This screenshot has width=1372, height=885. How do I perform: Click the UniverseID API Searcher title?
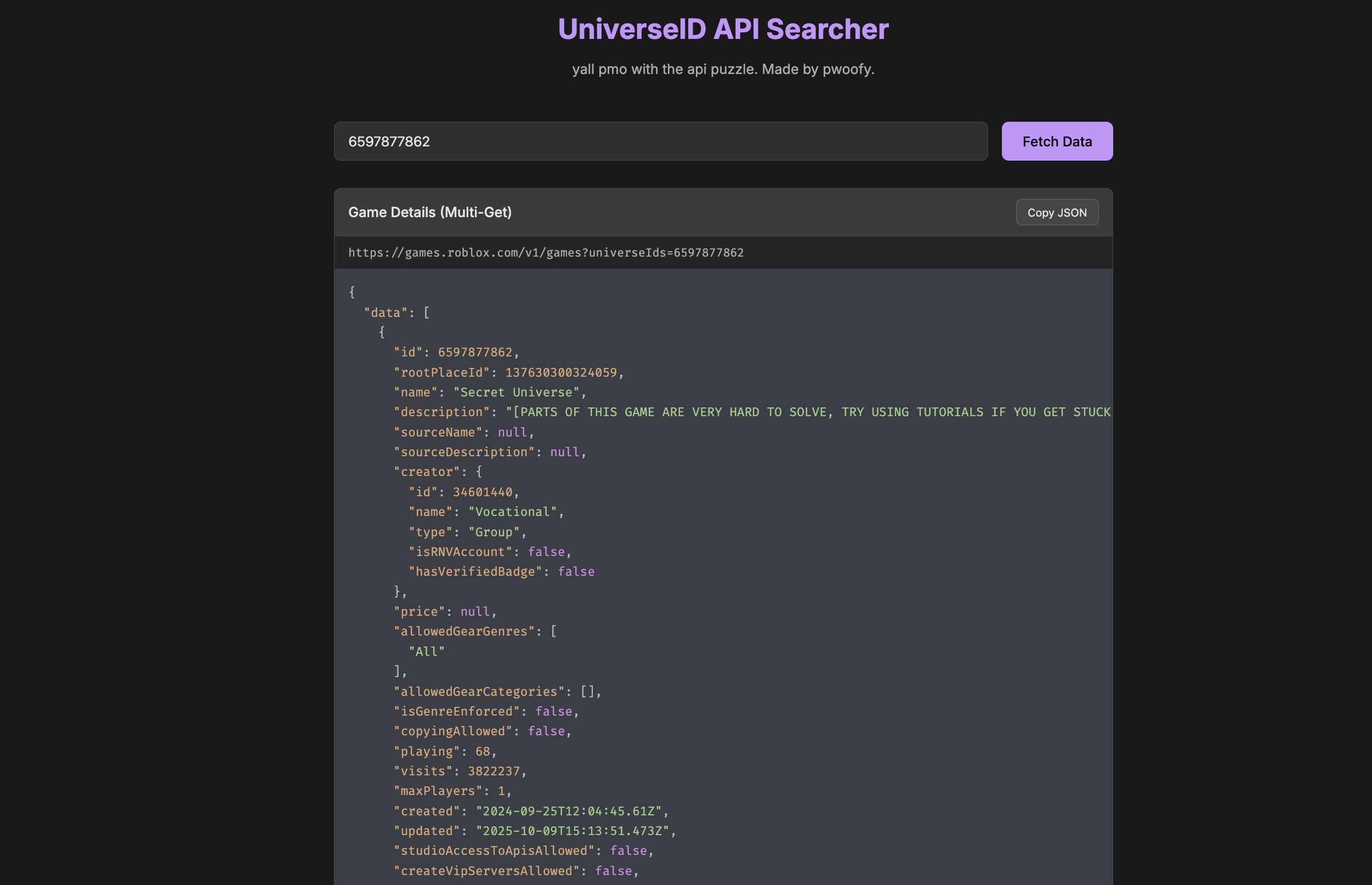point(723,29)
